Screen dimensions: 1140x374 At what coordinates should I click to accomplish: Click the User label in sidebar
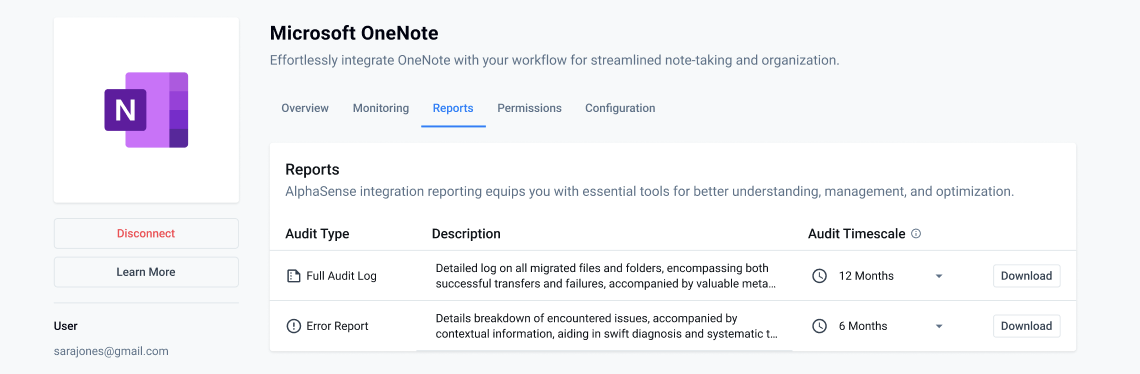point(65,326)
